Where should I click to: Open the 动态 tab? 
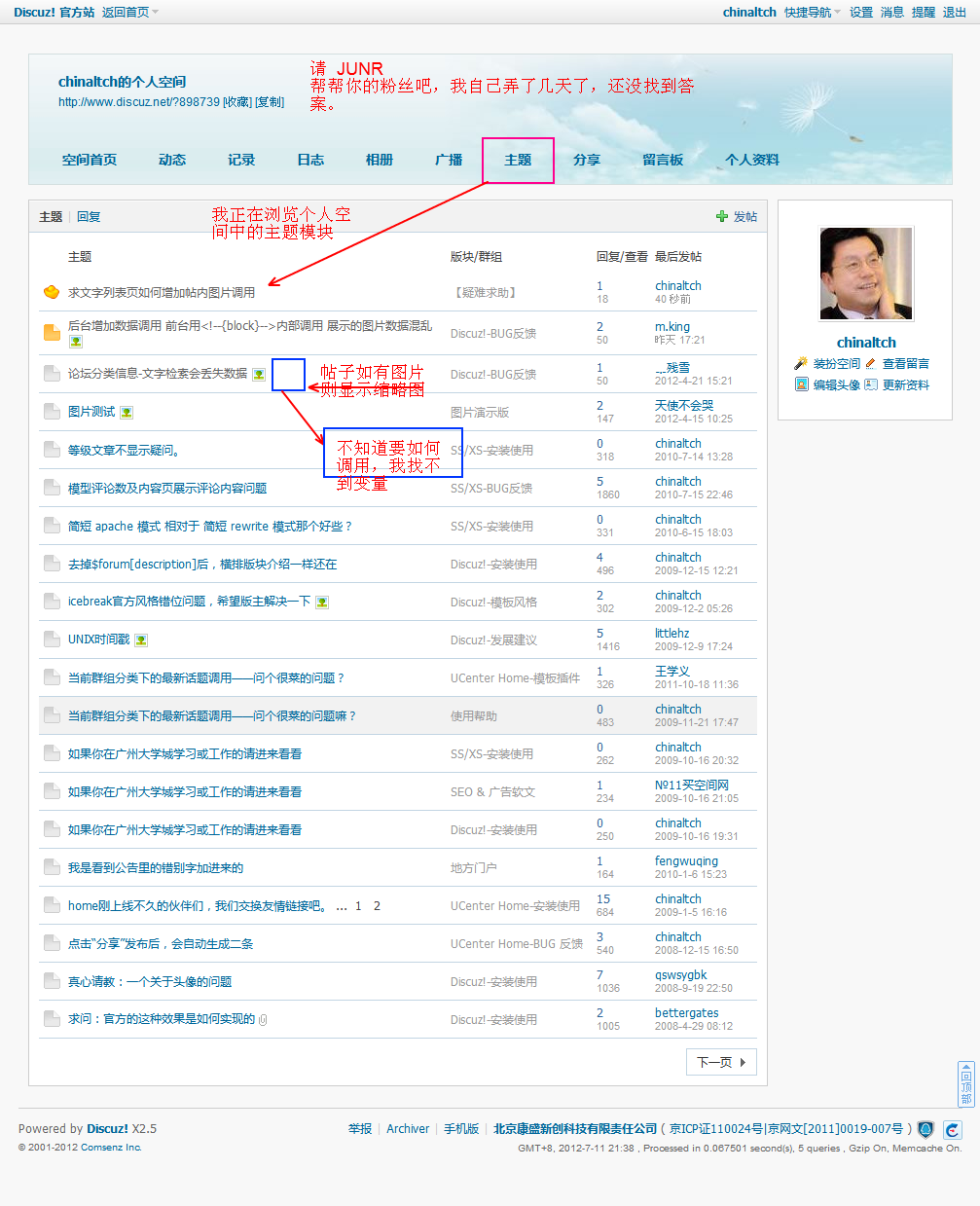click(x=172, y=160)
